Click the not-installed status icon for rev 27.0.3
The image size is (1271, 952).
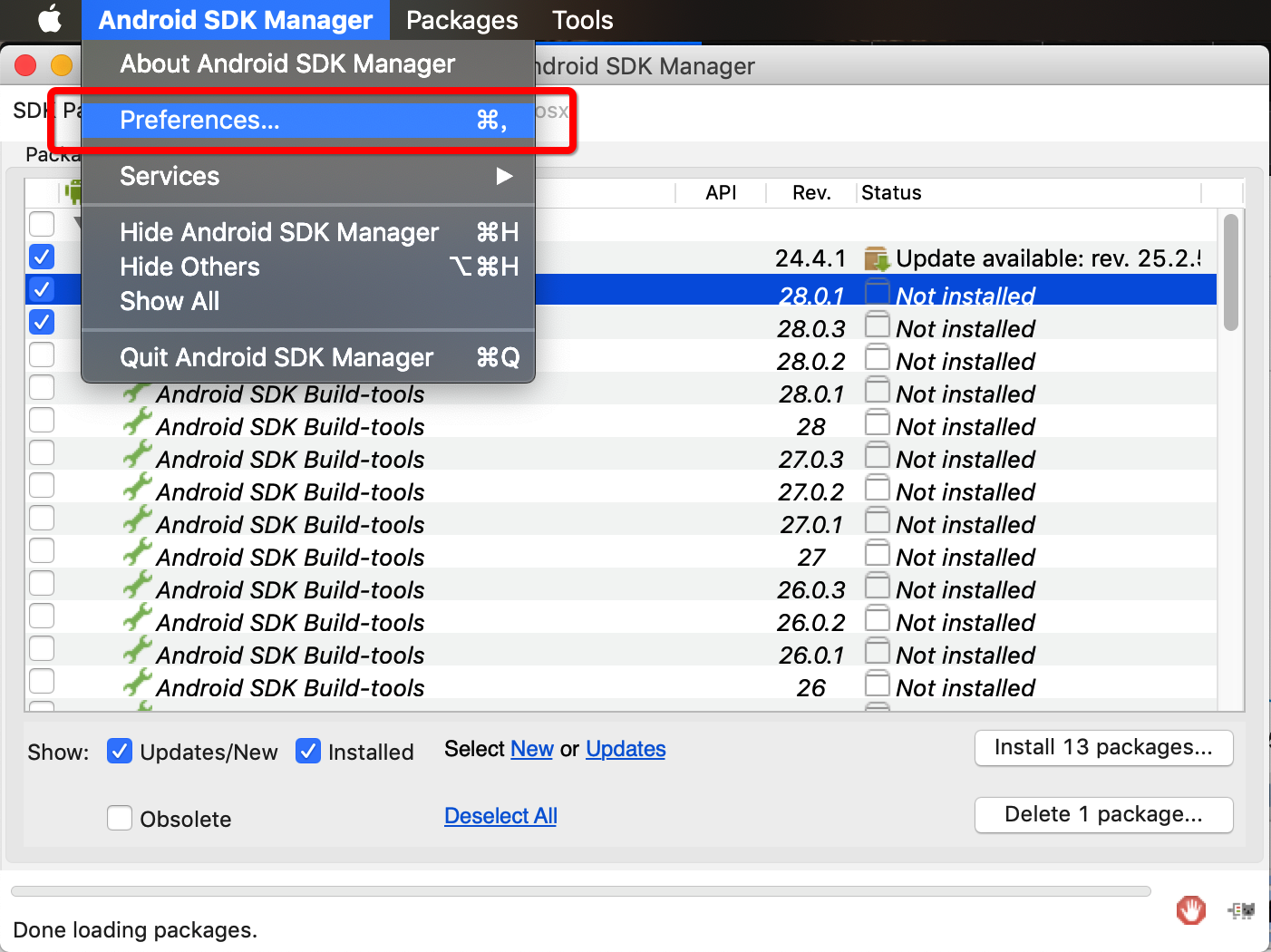pyautogui.click(x=877, y=455)
